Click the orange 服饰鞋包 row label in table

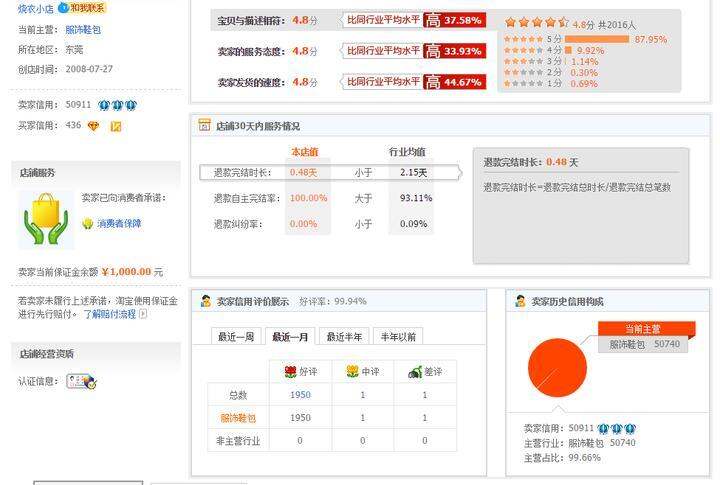pyautogui.click(x=238, y=418)
